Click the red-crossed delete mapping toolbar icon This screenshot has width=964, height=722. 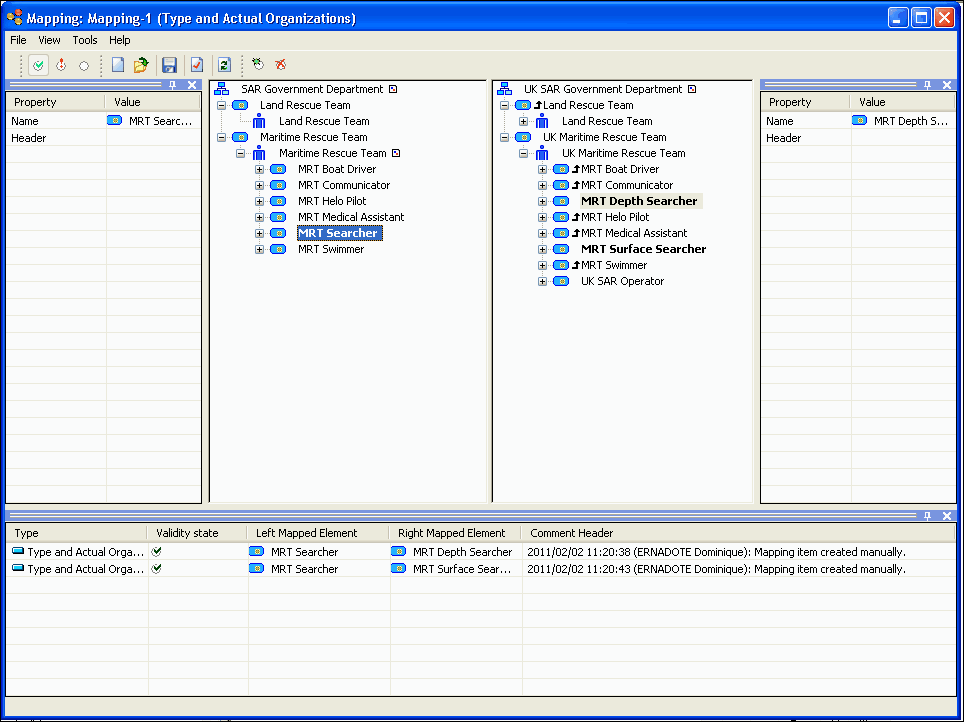point(280,65)
